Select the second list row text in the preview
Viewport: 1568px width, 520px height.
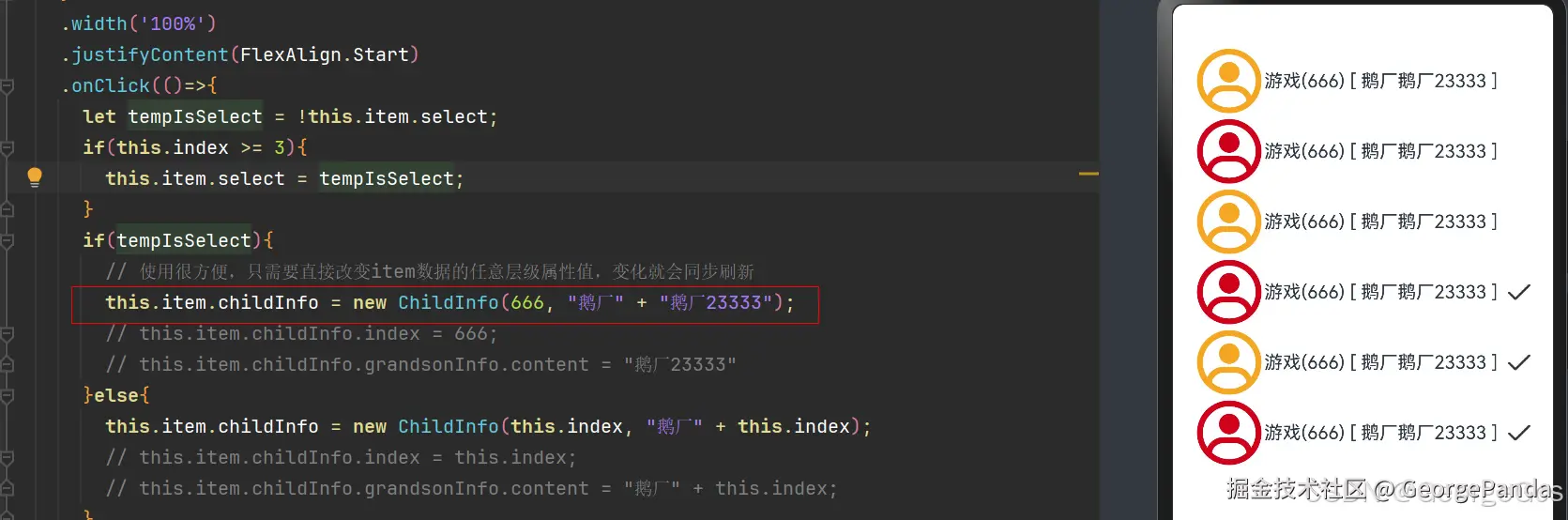1380,151
